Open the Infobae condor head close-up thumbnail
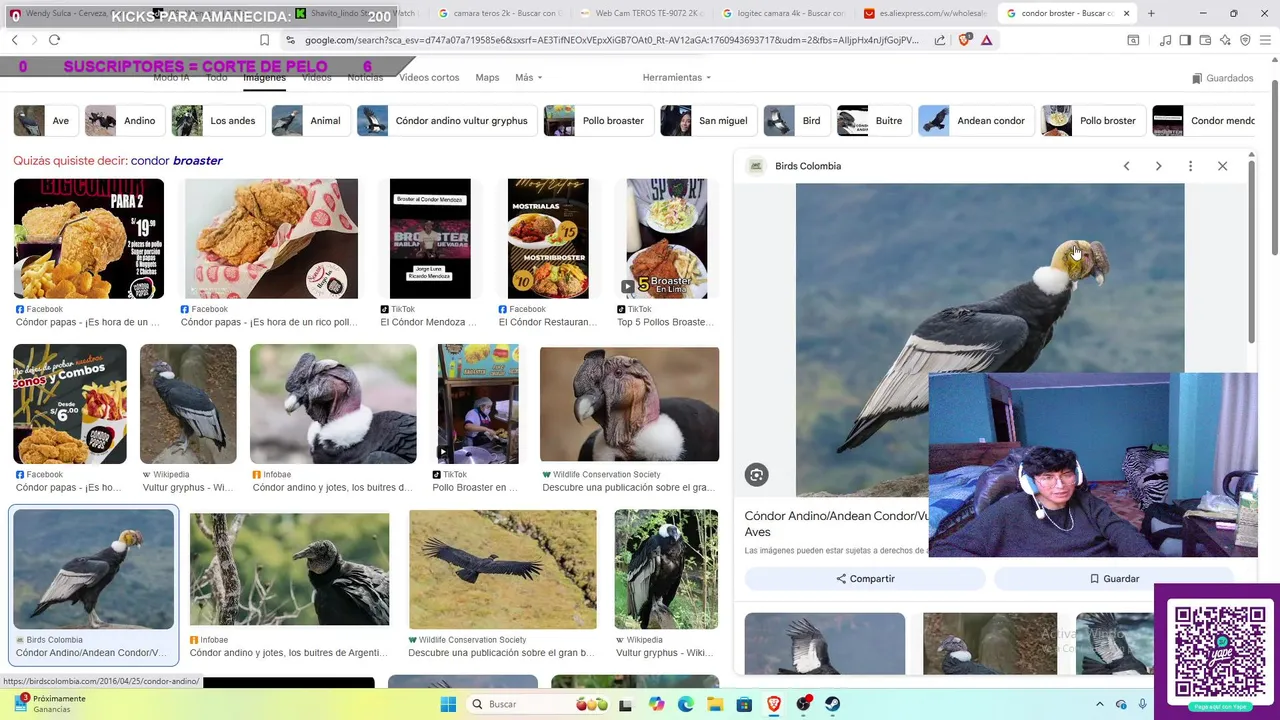The image size is (1280, 720). coord(333,404)
